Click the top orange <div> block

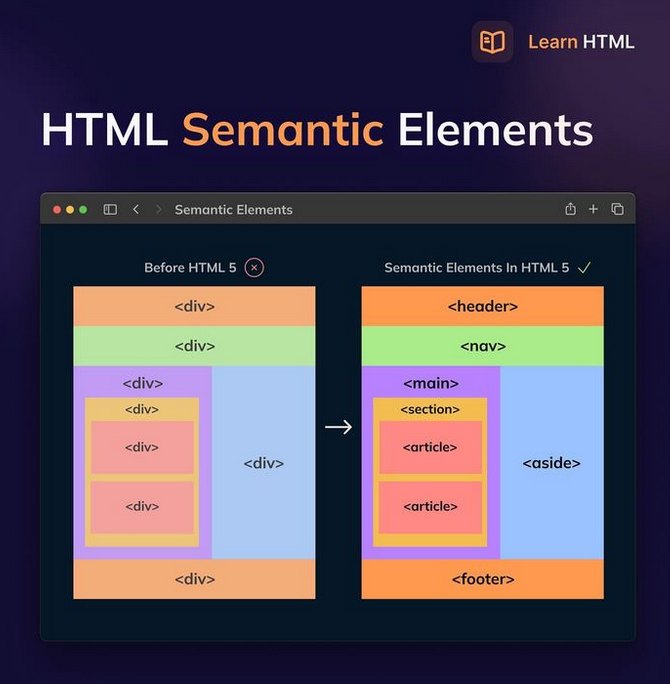(x=194, y=306)
